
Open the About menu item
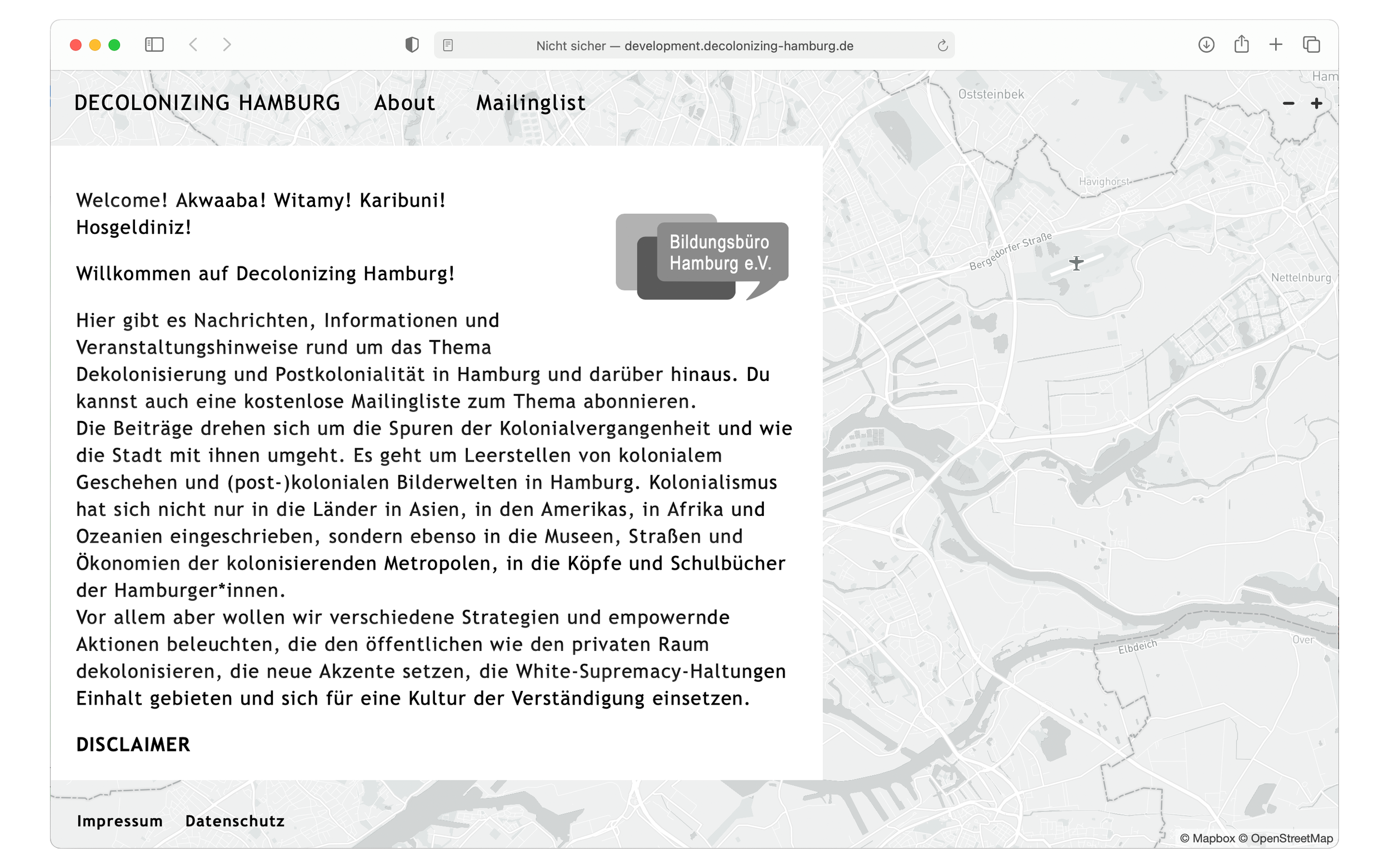404,103
